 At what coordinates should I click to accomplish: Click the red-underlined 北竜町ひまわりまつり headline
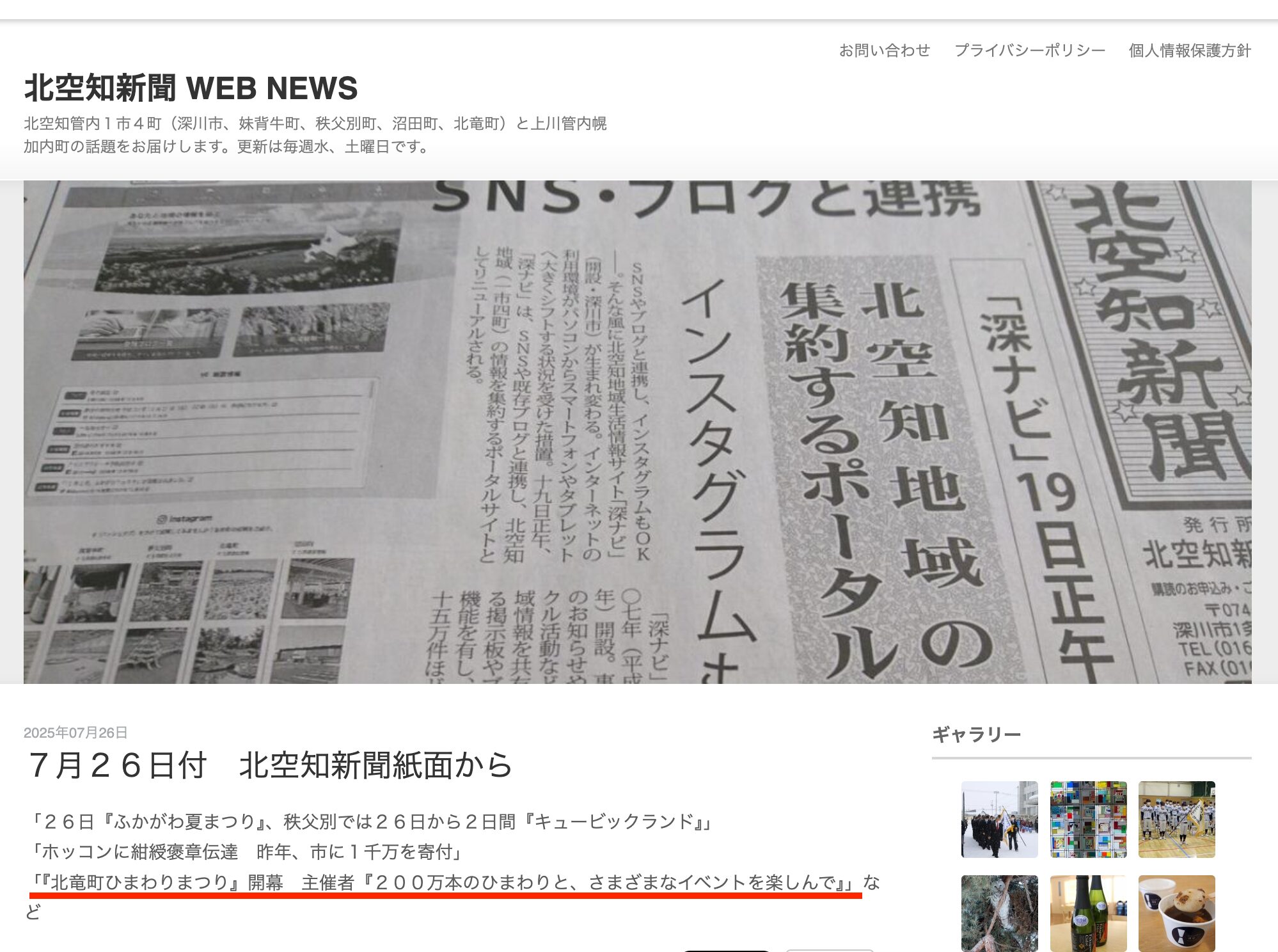pos(445,883)
